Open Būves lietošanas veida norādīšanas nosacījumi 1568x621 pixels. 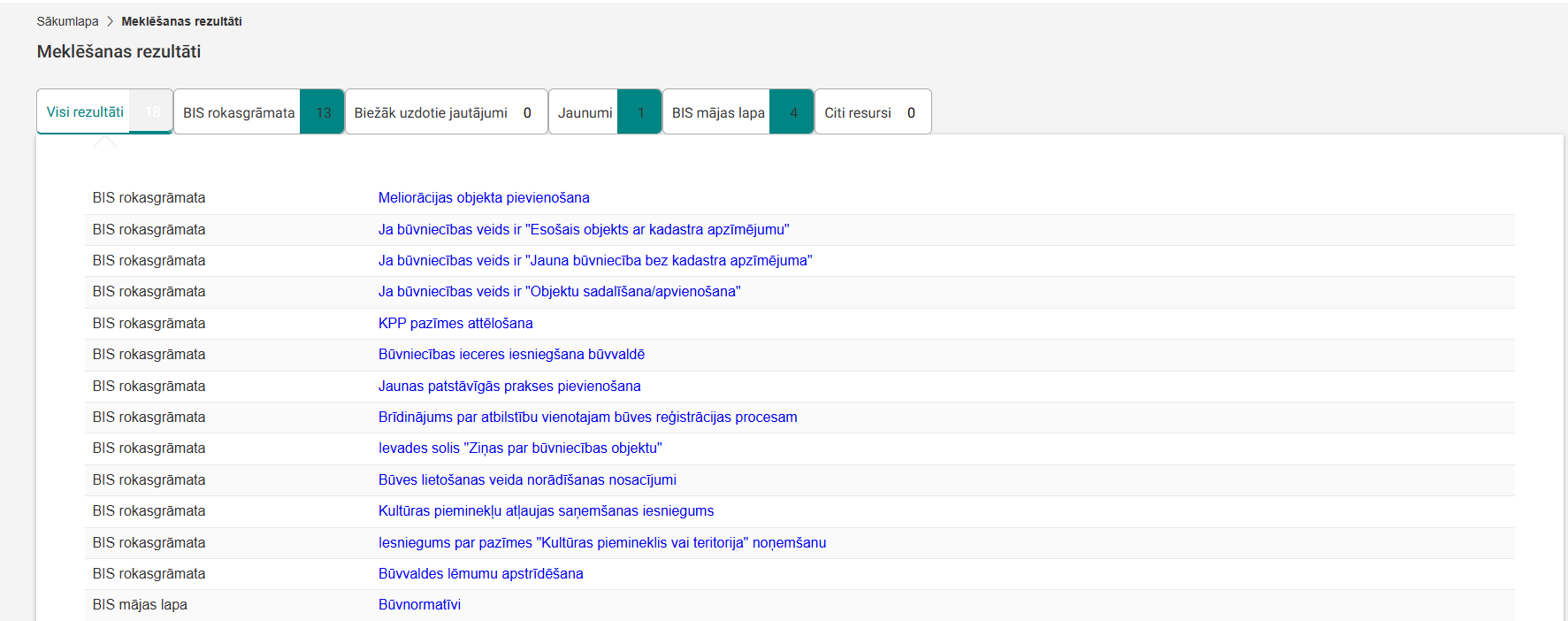[527, 480]
